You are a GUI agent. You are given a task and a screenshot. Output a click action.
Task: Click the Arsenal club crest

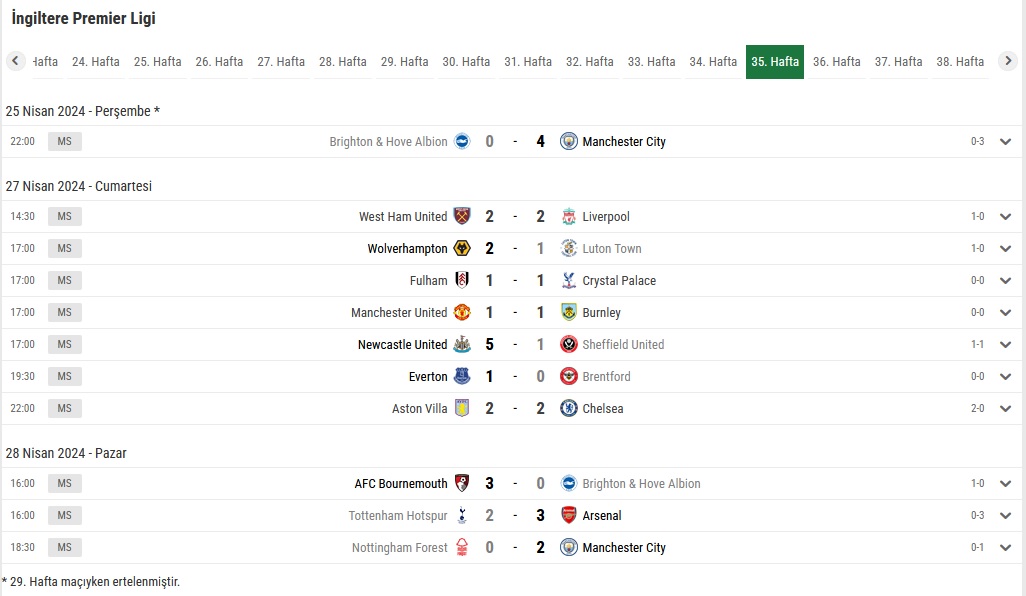pos(569,516)
